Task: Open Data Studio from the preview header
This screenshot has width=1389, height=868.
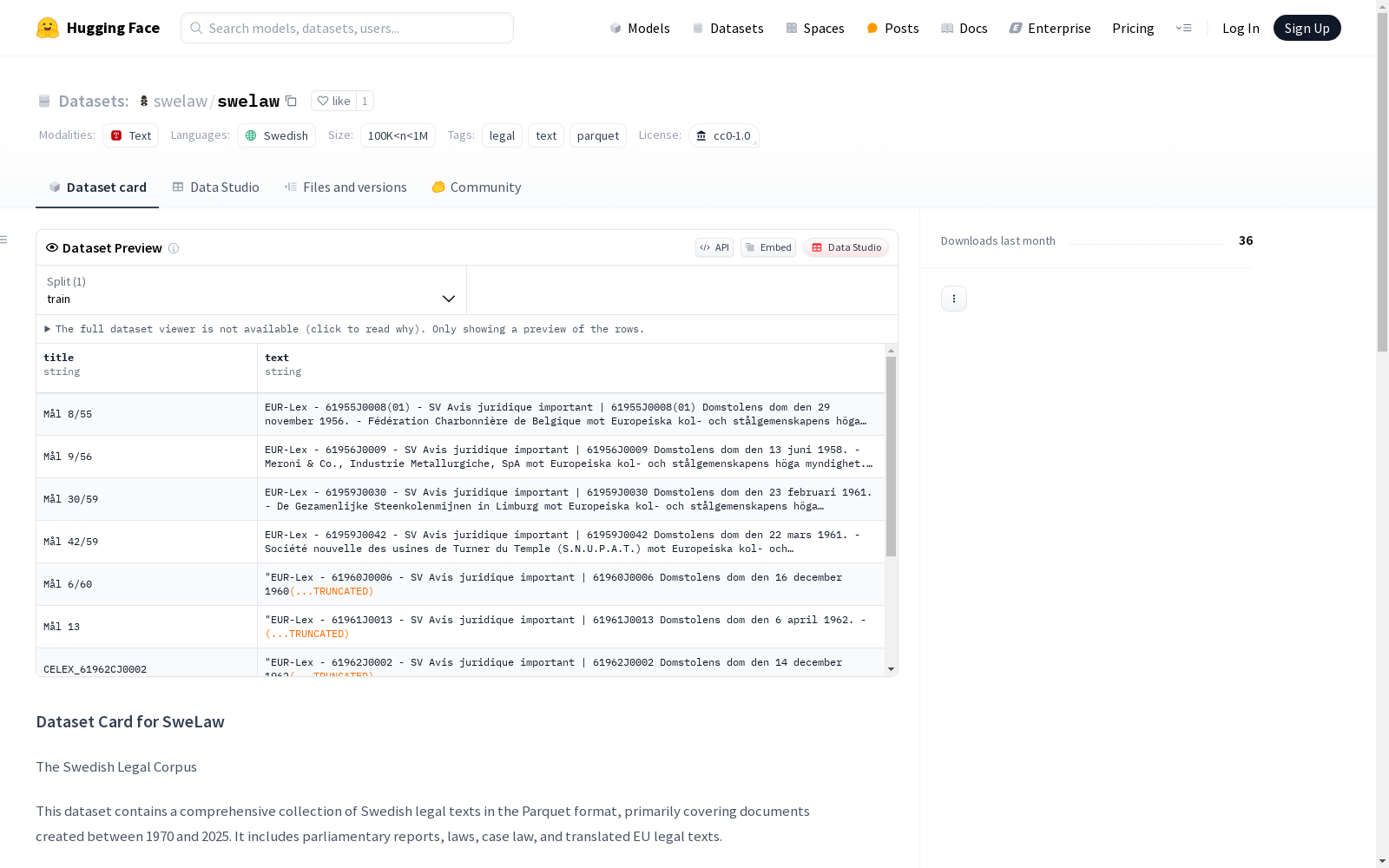Action: coord(846,247)
